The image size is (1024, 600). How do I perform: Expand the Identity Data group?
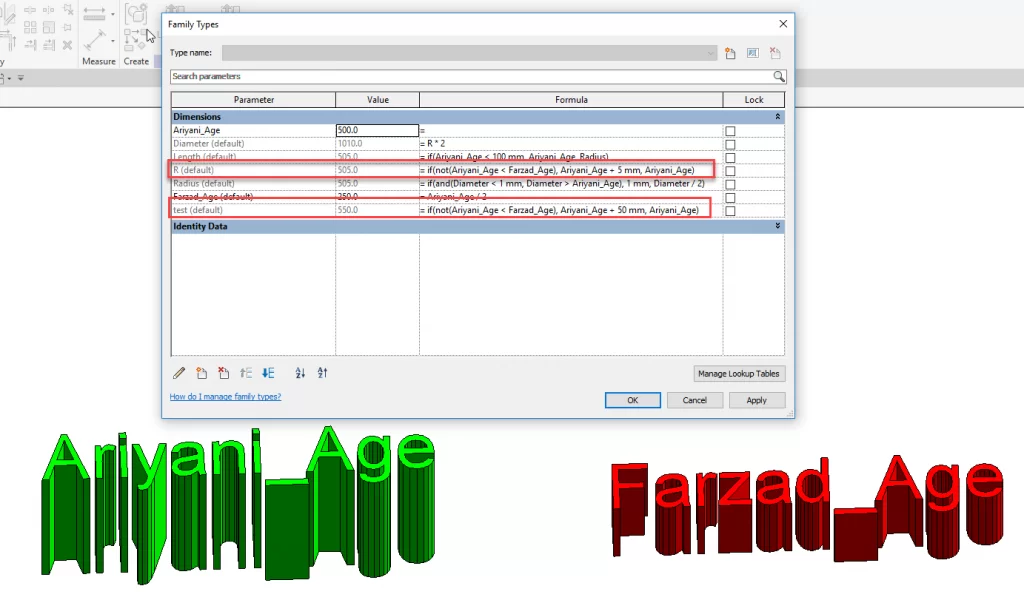point(778,227)
